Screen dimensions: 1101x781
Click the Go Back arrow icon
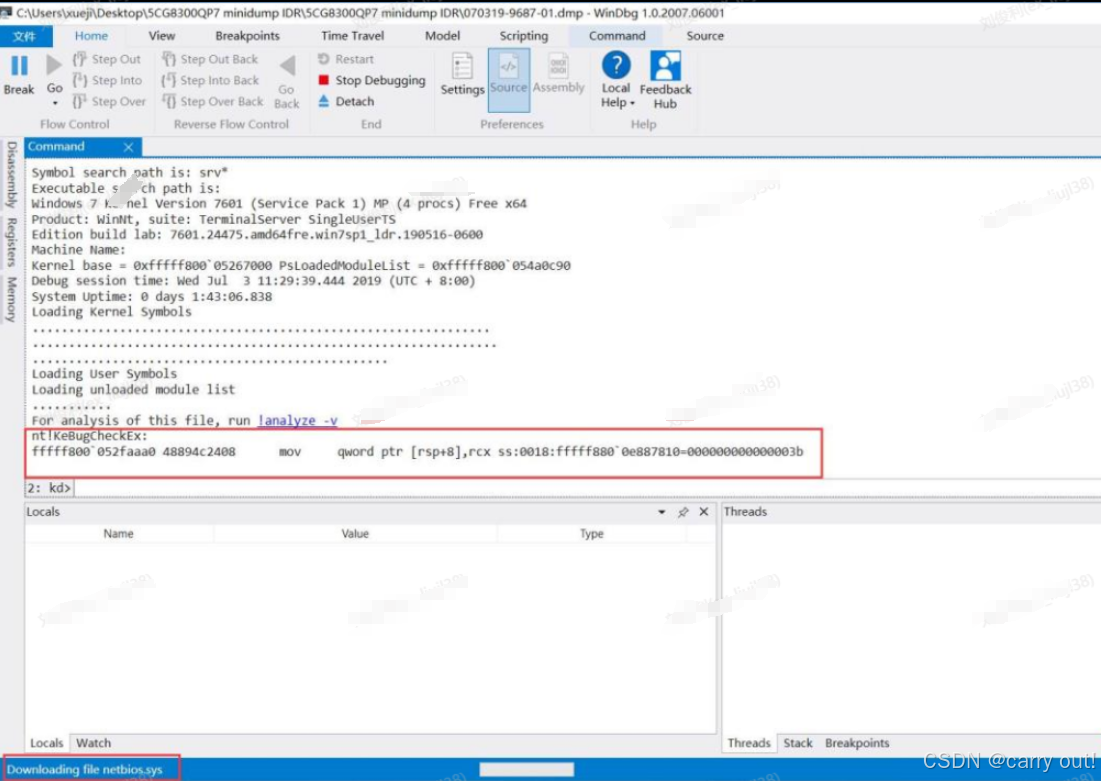(x=287, y=66)
